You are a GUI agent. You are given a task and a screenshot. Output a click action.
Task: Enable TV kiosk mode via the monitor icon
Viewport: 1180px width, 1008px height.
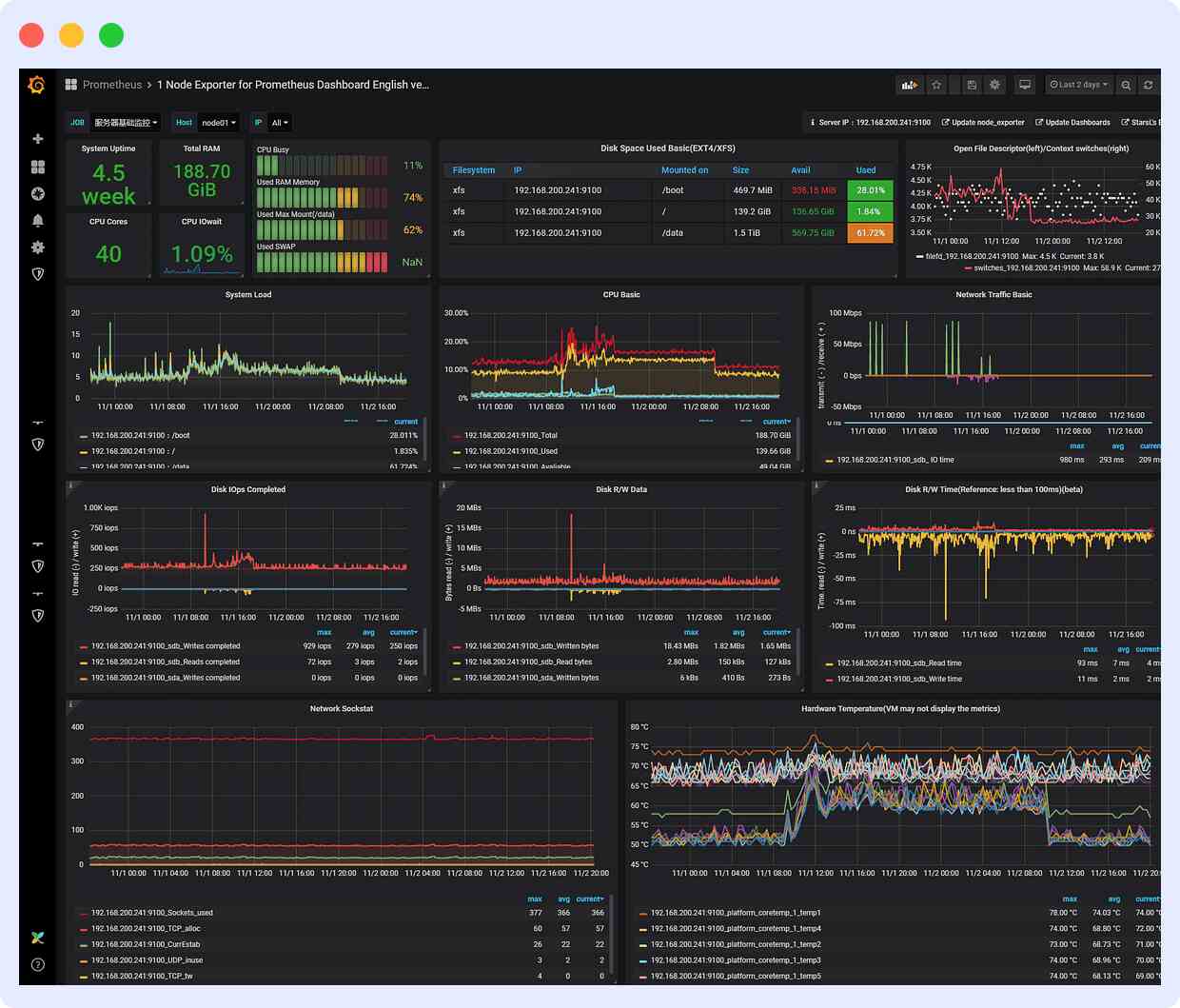[x=1025, y=85]
